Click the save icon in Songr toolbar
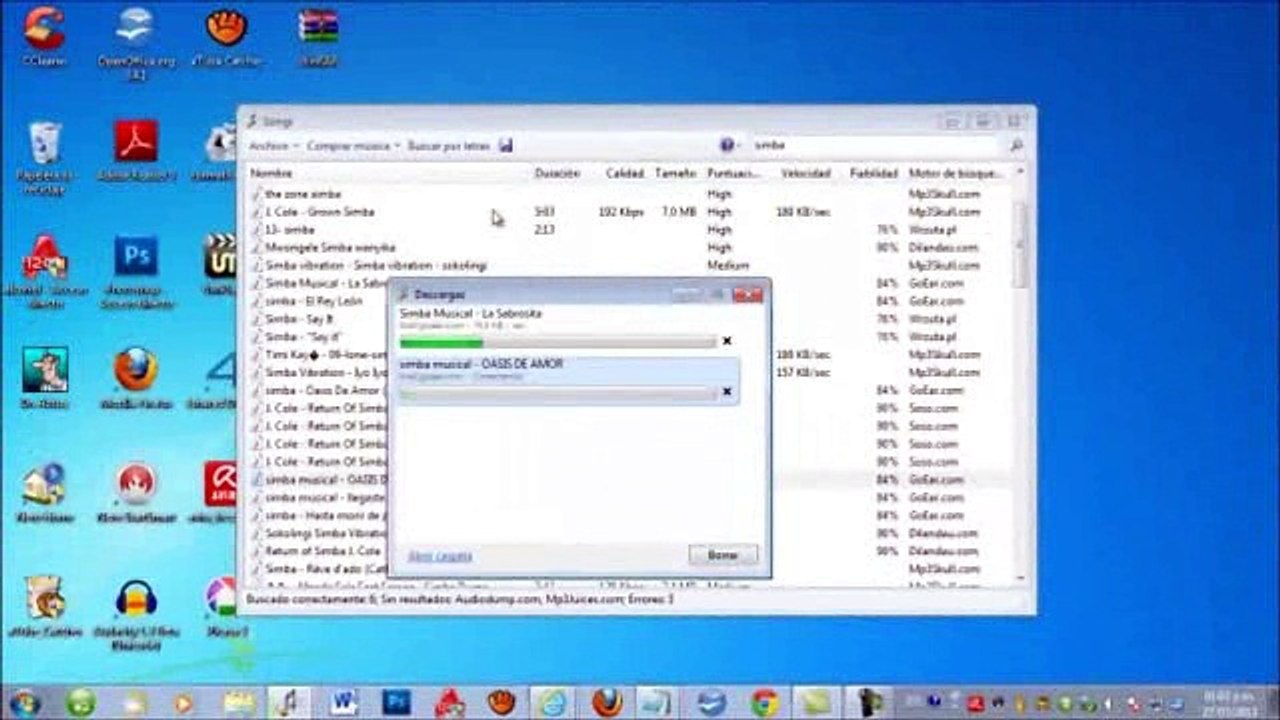The image size is (1280, 720). pyautogui.click(x=506, y=145)
